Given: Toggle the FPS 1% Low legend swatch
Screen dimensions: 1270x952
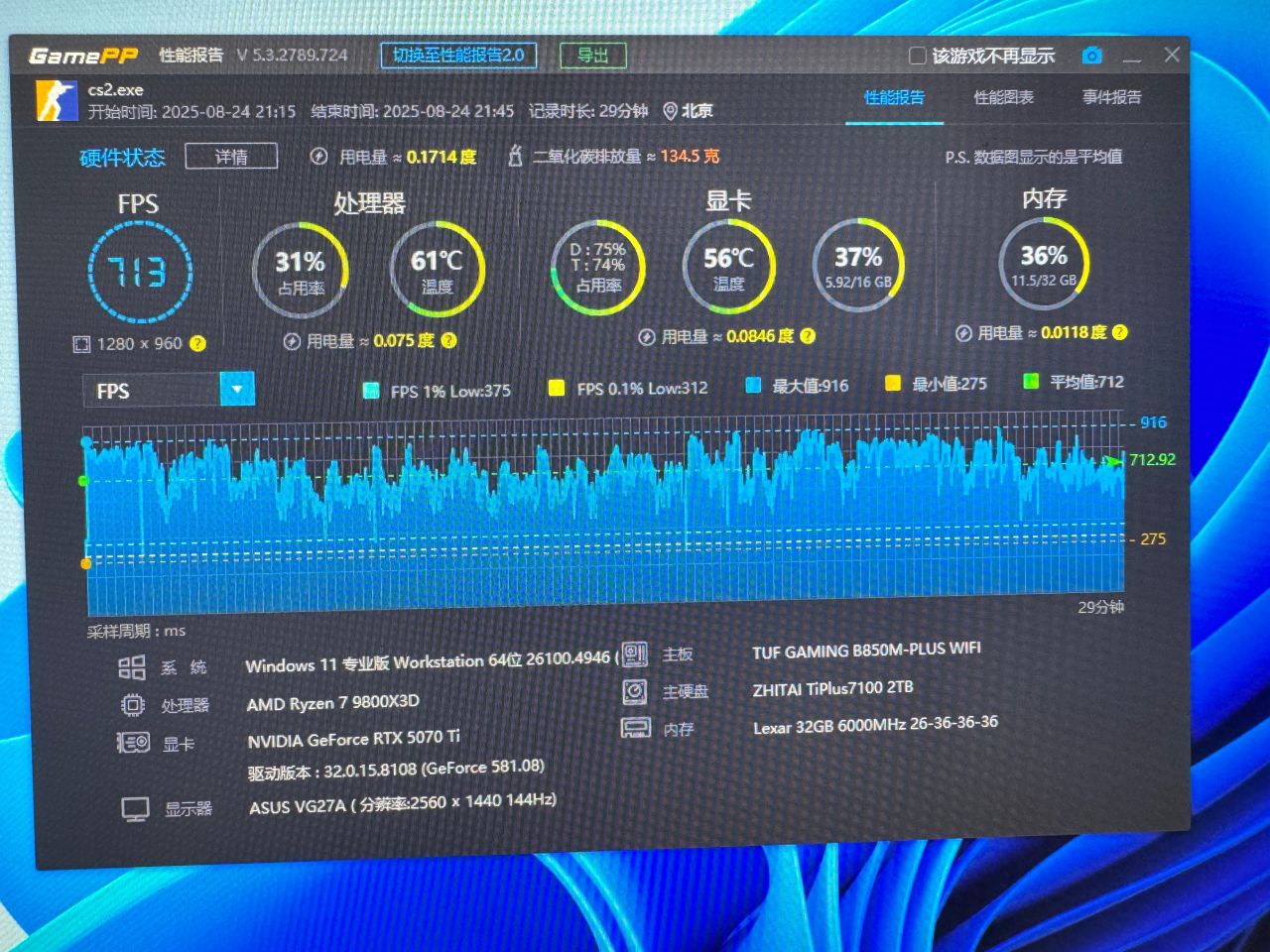Looking at the screenshot, I should pyautogui.click(x=371, y=391).
